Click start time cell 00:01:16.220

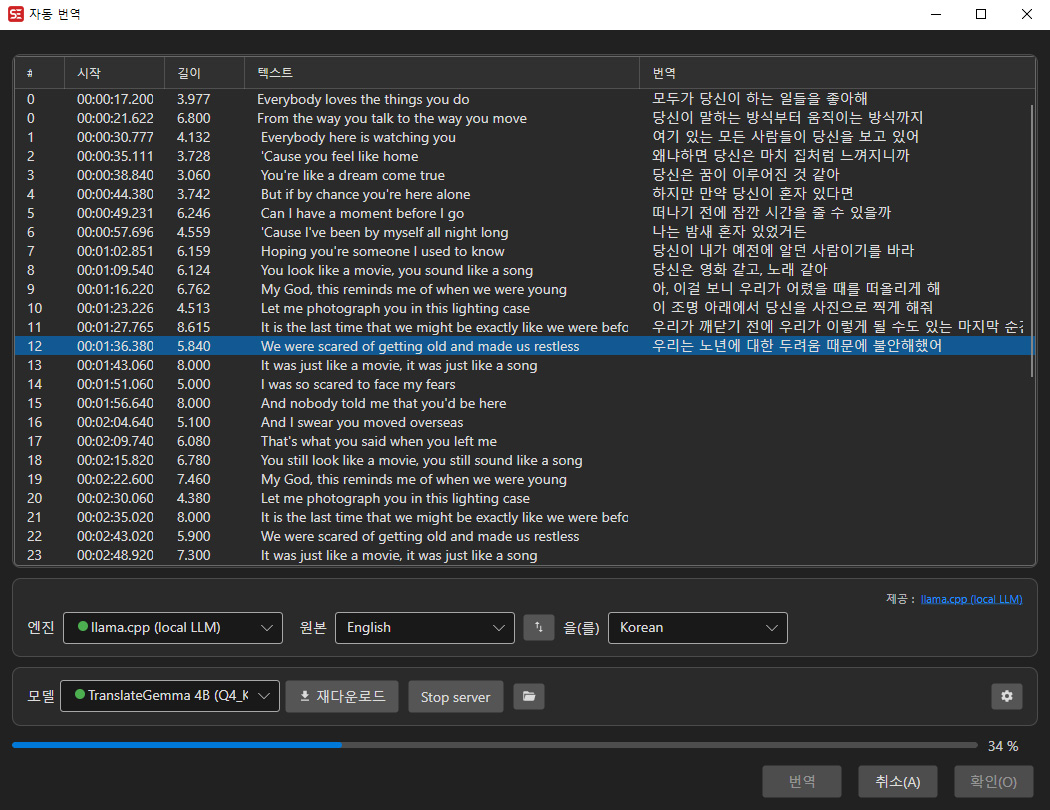[x=115, y=289]
